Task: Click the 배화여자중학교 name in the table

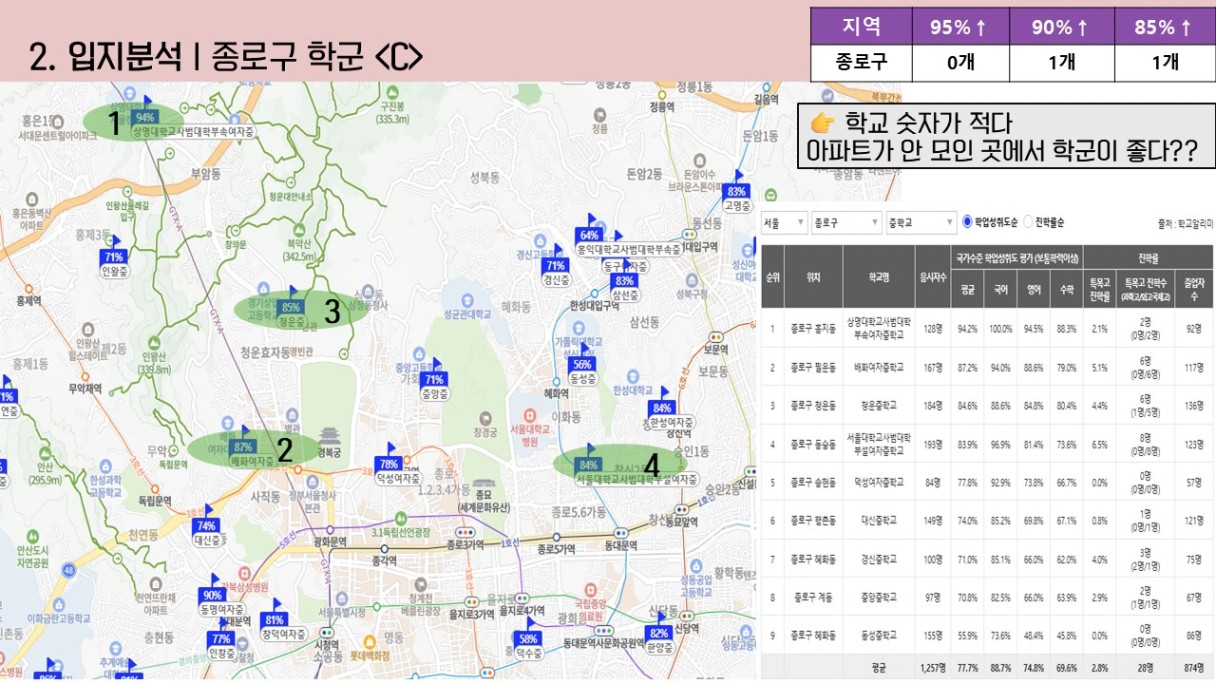Action: tap(879, 367)
